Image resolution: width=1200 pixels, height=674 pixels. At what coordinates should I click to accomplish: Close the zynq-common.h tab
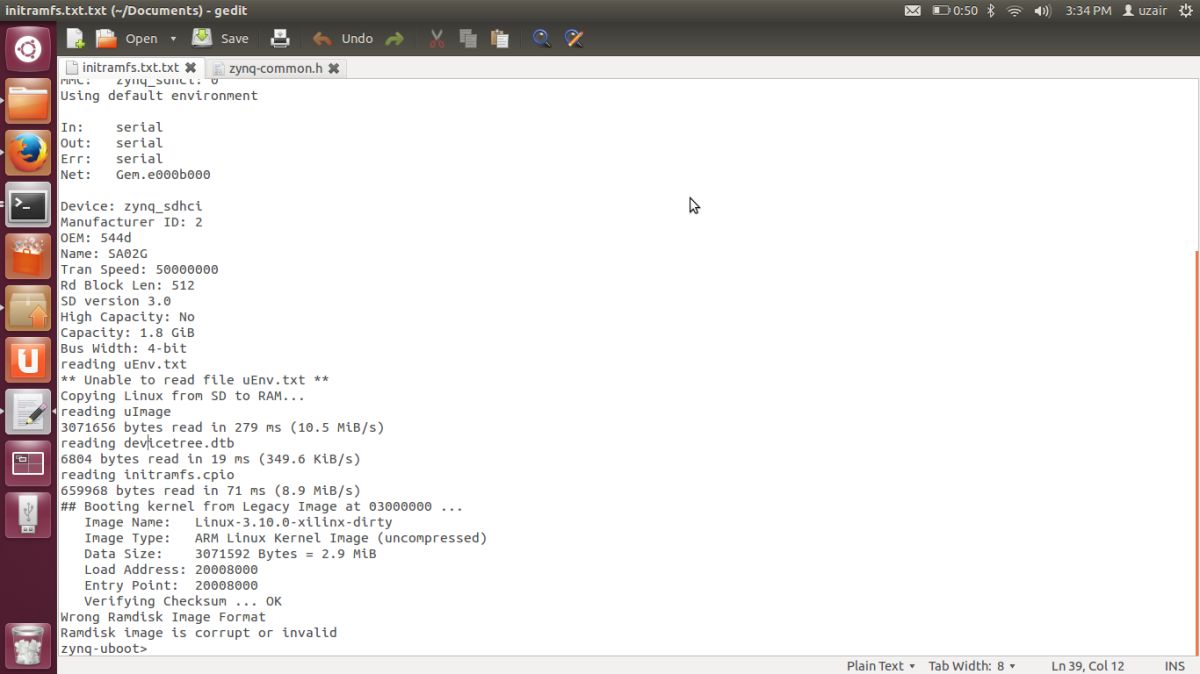pyautogui.click(x=333, y=68)
